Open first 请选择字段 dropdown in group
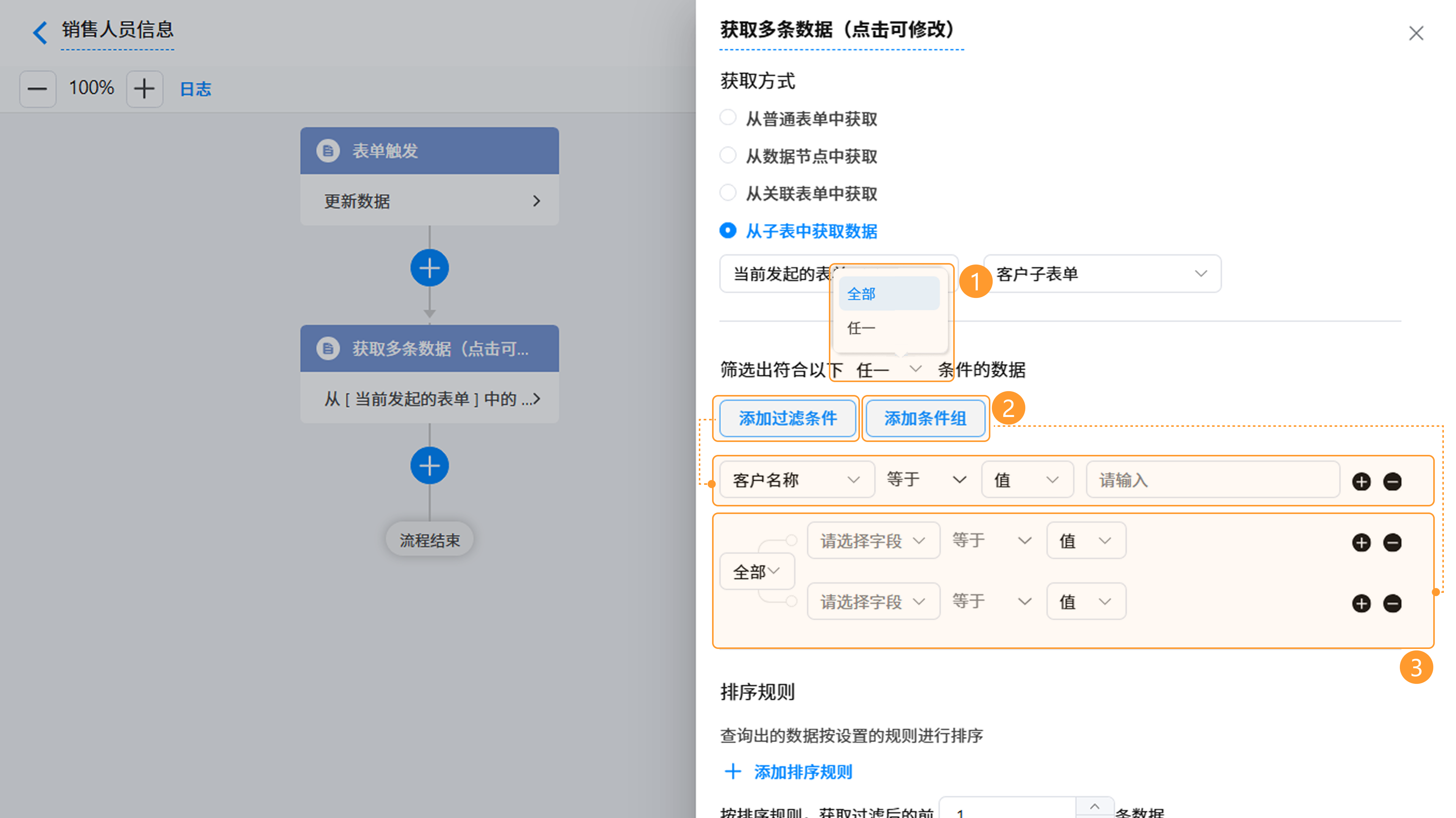Screen dimensions: 1456x818 point(873,541)
